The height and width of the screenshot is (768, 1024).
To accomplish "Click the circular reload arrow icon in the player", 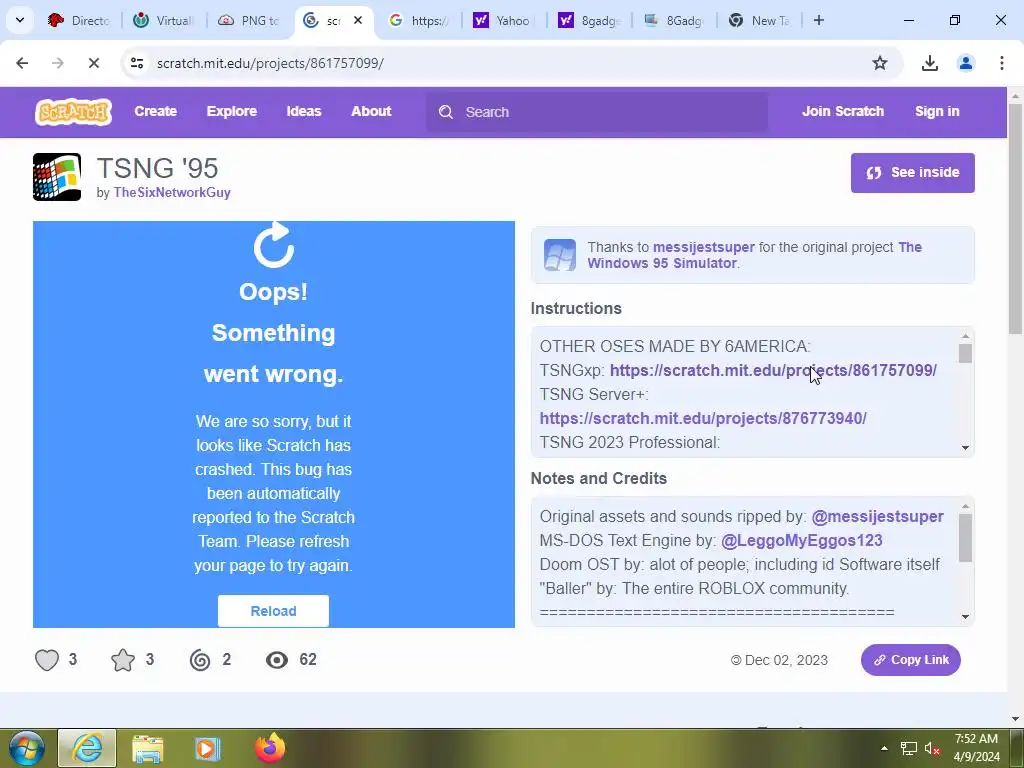I will [x=274, y=246].
